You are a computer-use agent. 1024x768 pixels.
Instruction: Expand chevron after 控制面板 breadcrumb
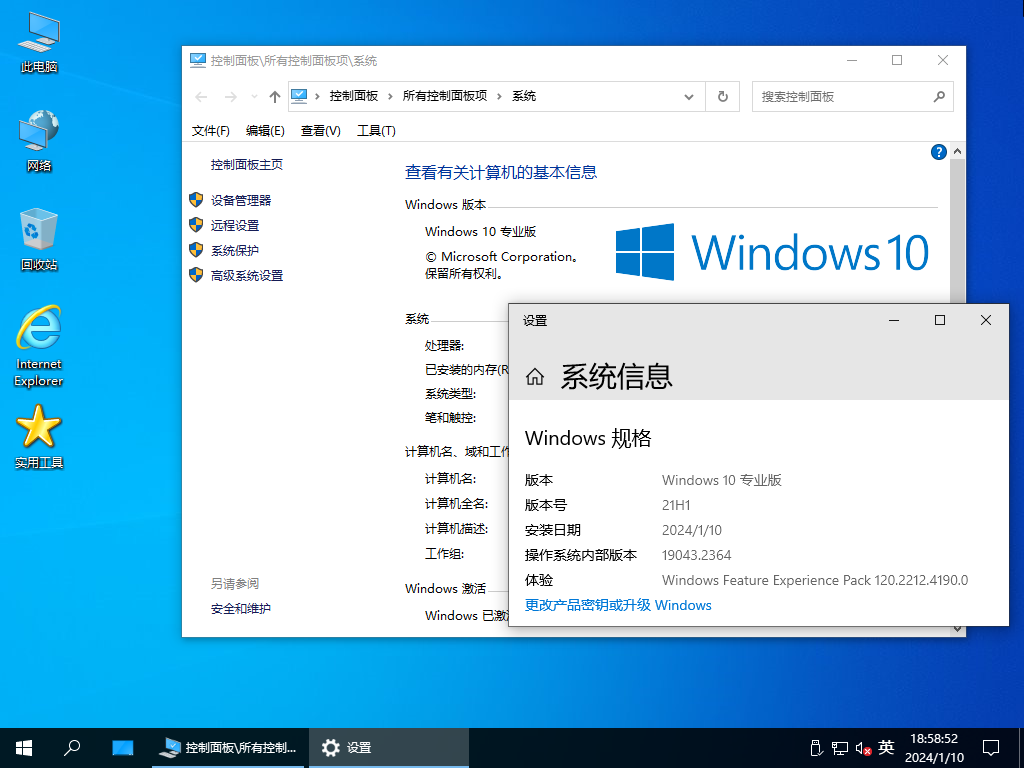coord(390,97)
